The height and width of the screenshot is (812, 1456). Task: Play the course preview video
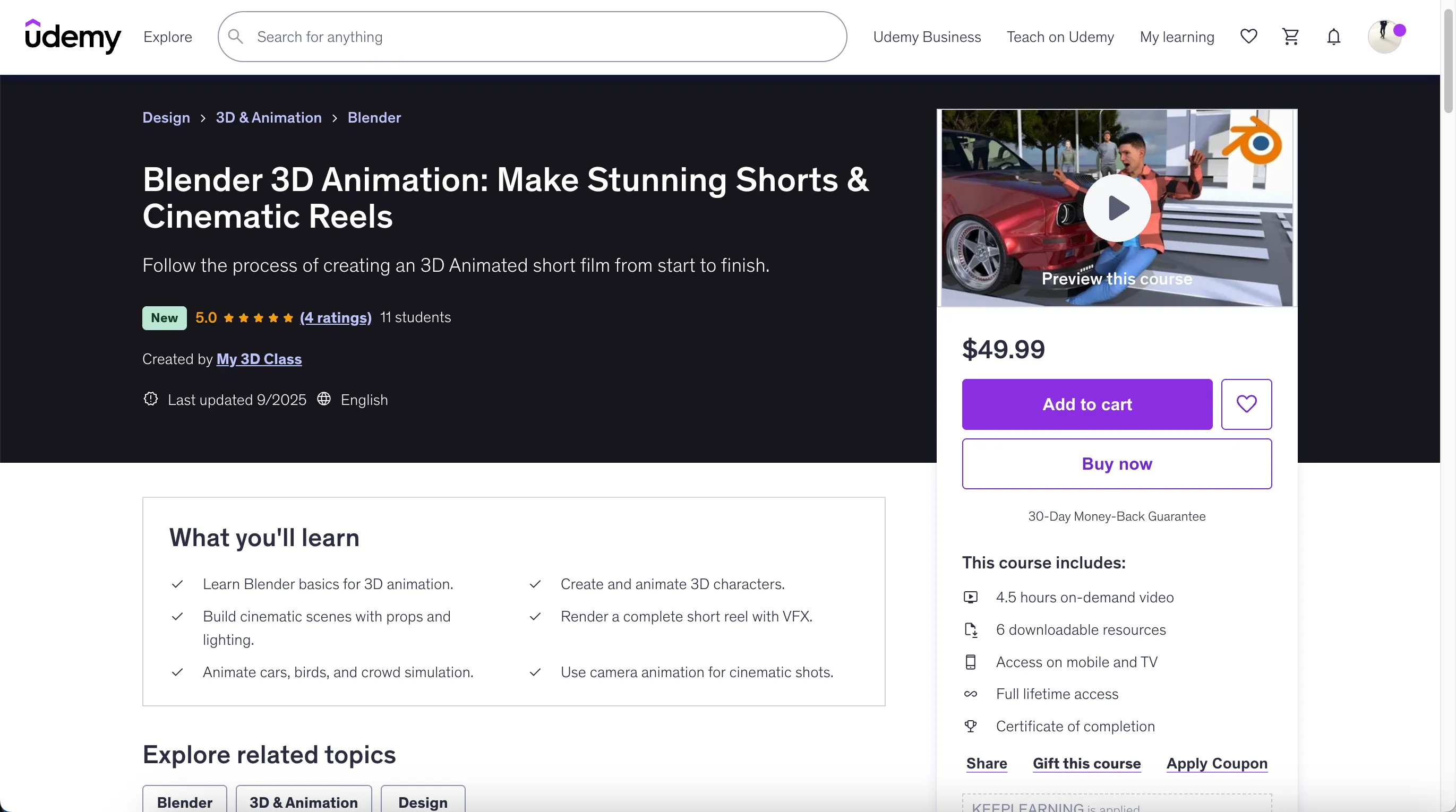(x=1116, y=208)
